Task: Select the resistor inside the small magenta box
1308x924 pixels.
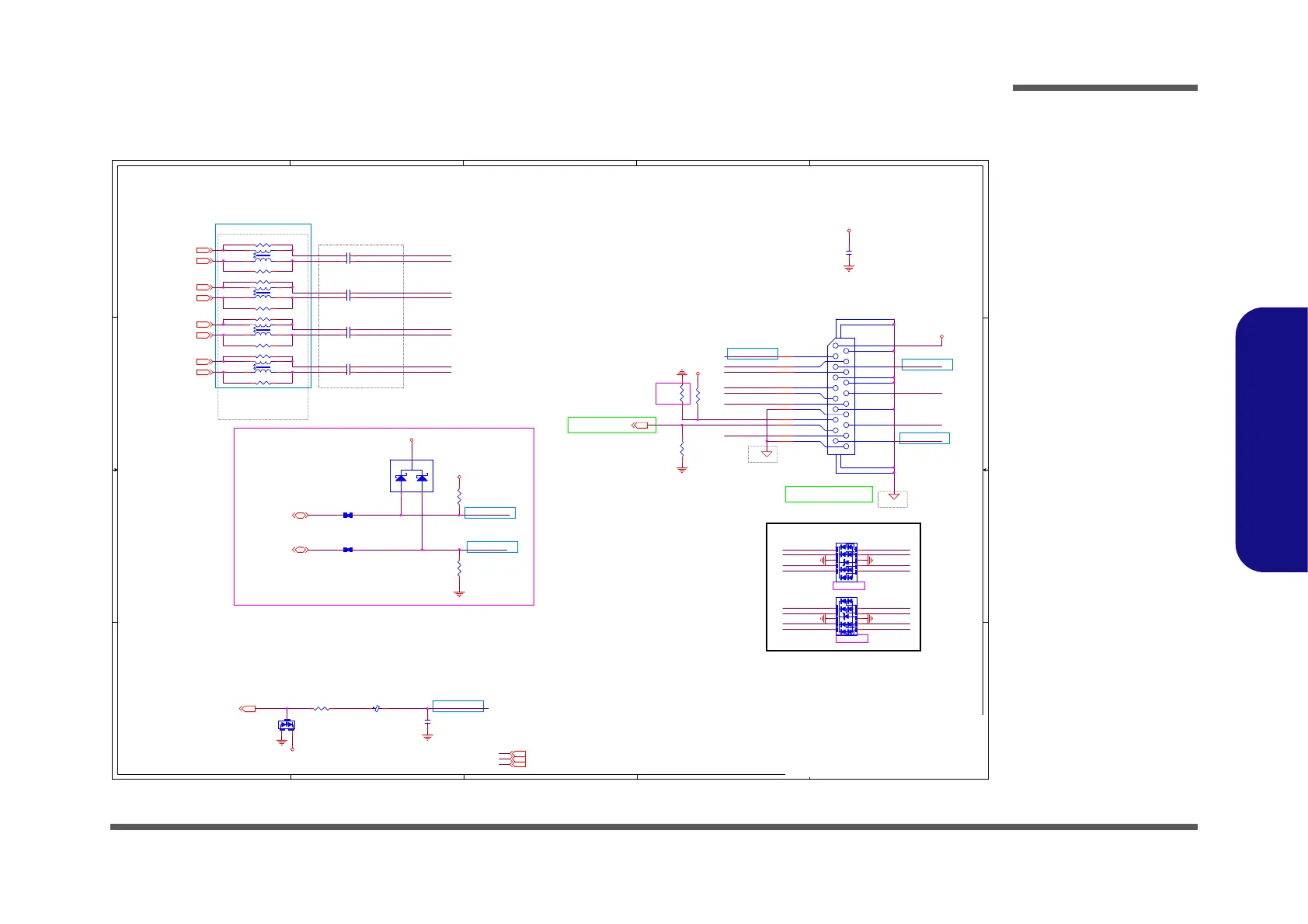Action: [682, 394]
